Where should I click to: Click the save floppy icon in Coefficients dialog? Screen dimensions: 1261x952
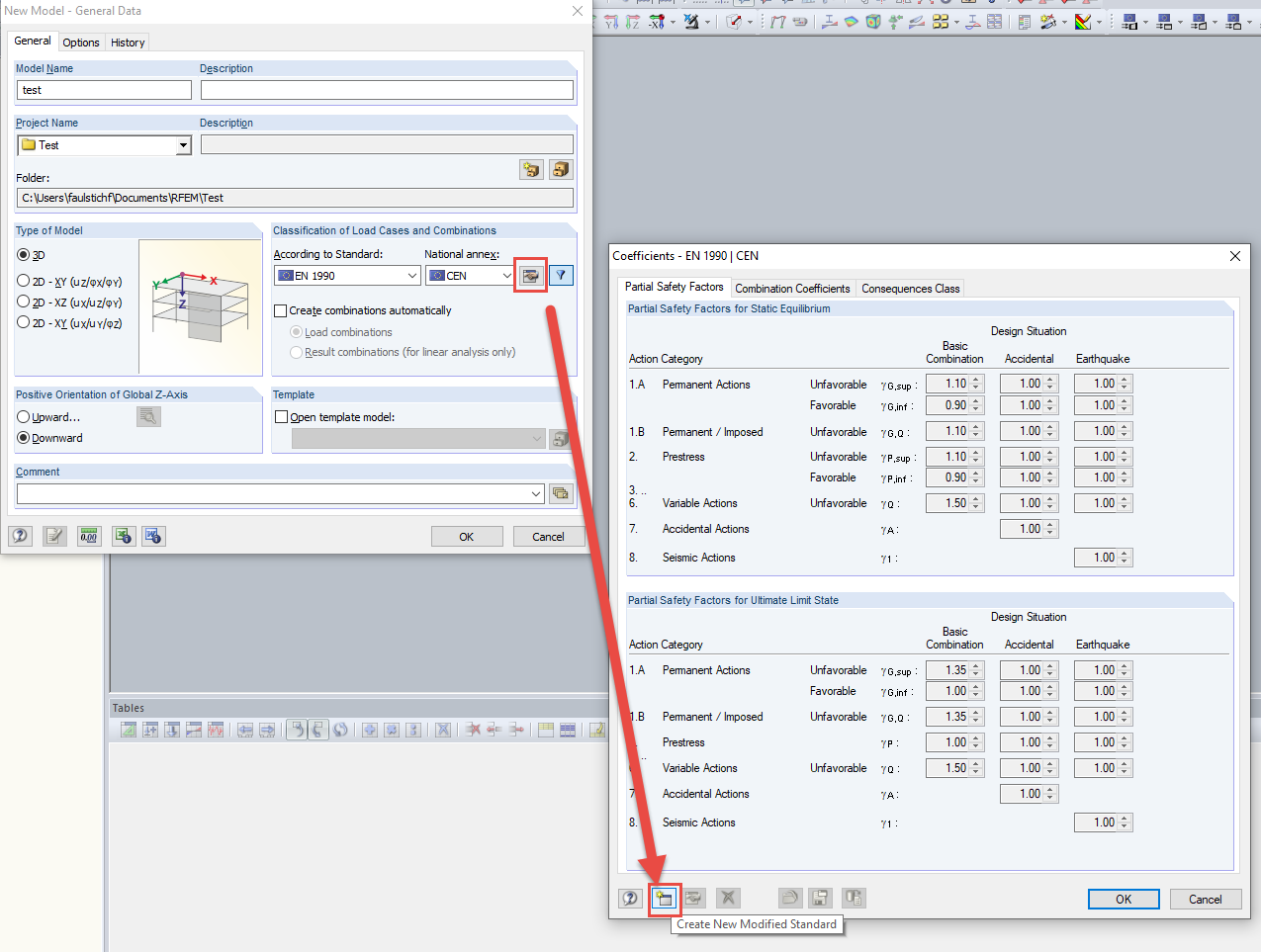pyautogui.click(x=820, y=899)
